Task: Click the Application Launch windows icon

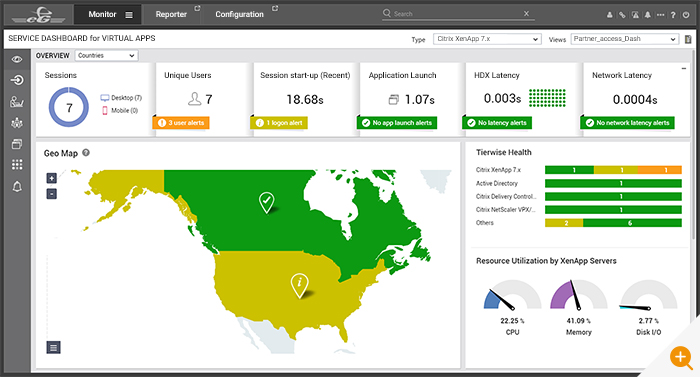Action: pyautogui.click(x=393, y=100)
